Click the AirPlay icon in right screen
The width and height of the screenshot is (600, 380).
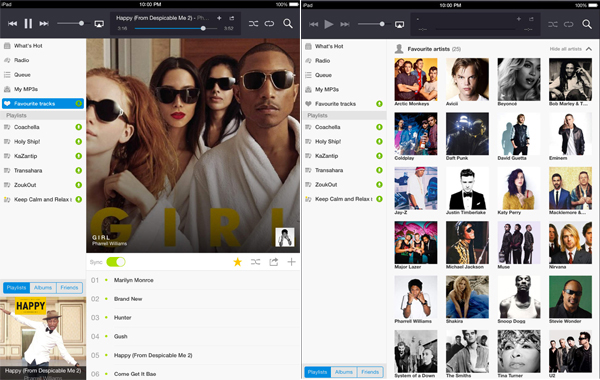(x=399, y=24)
